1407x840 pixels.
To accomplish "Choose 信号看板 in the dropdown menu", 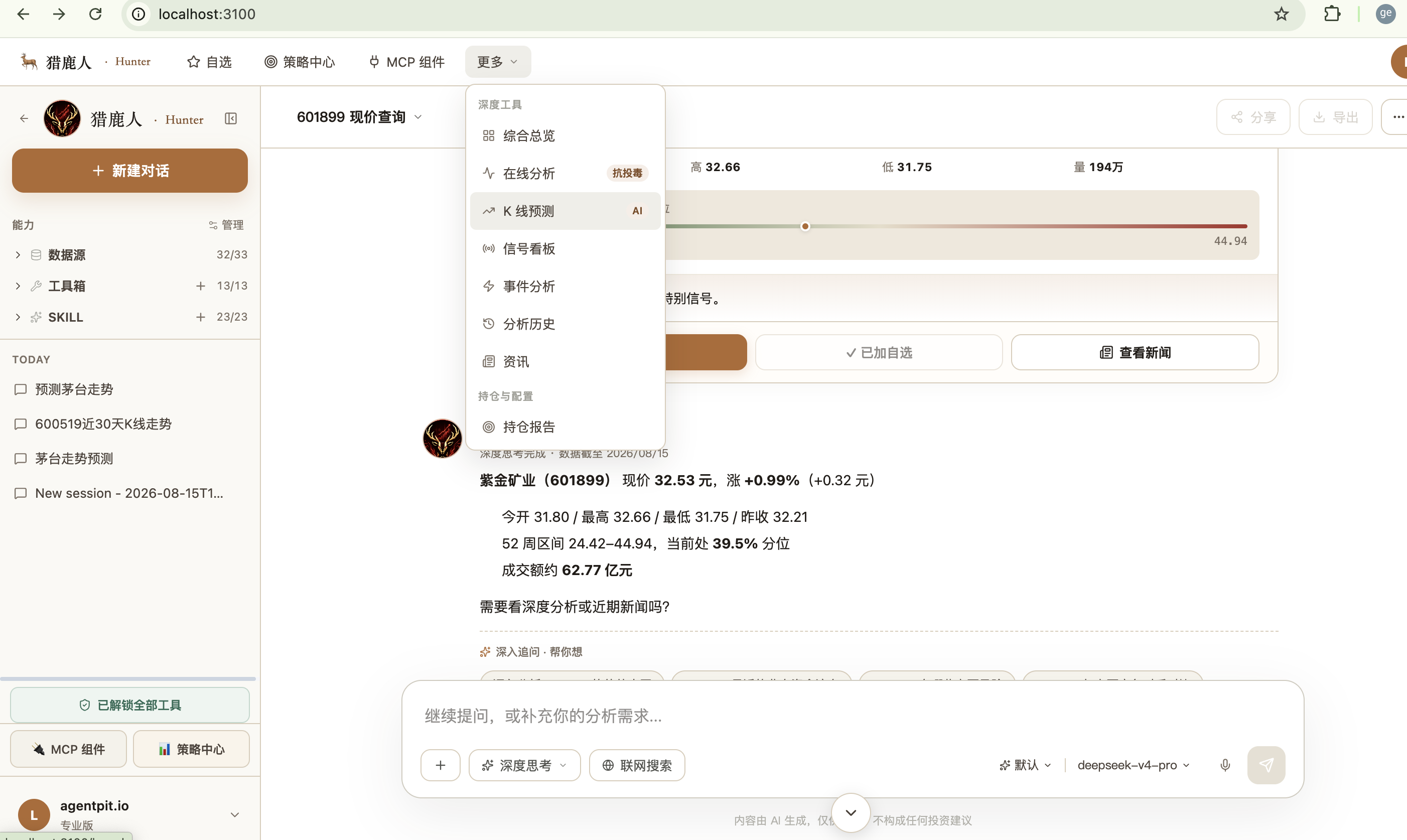I will click(565, 248).
